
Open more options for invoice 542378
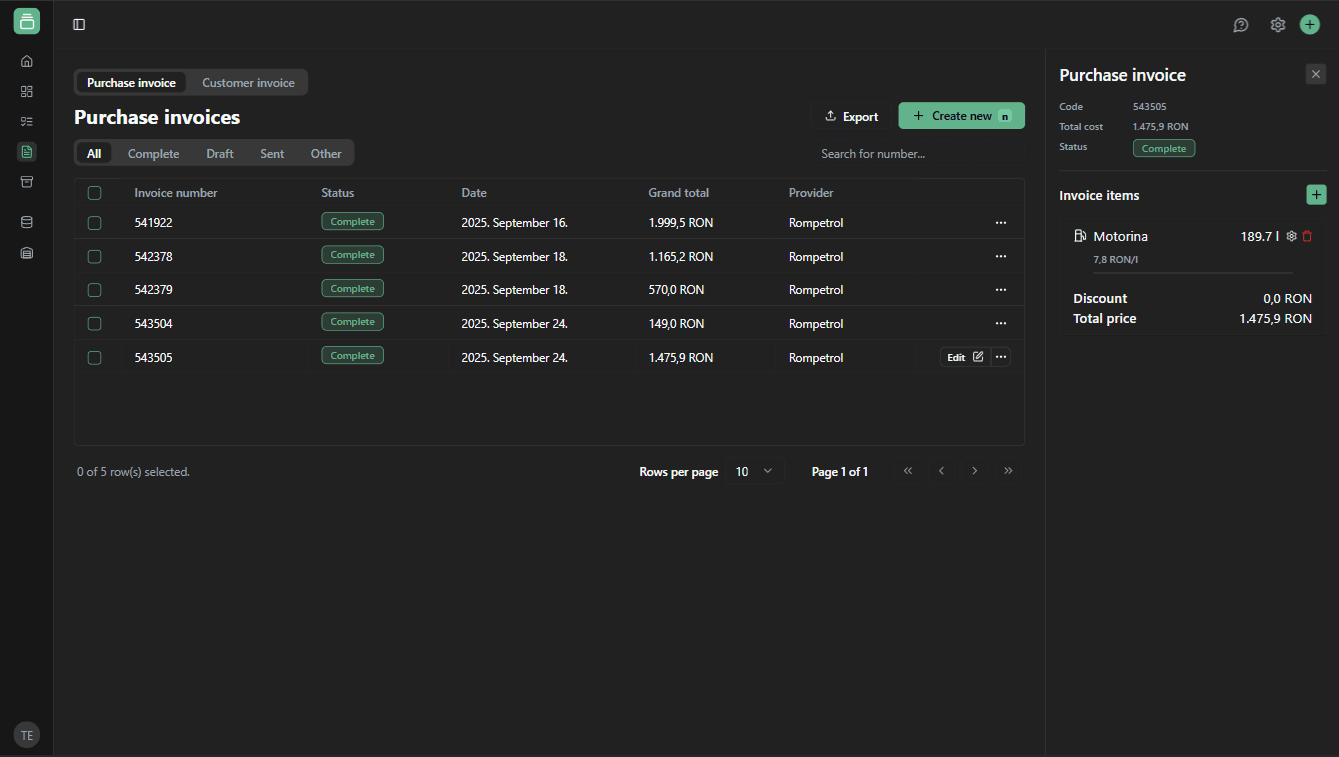pyautogui.click(x=1000, y=257)
